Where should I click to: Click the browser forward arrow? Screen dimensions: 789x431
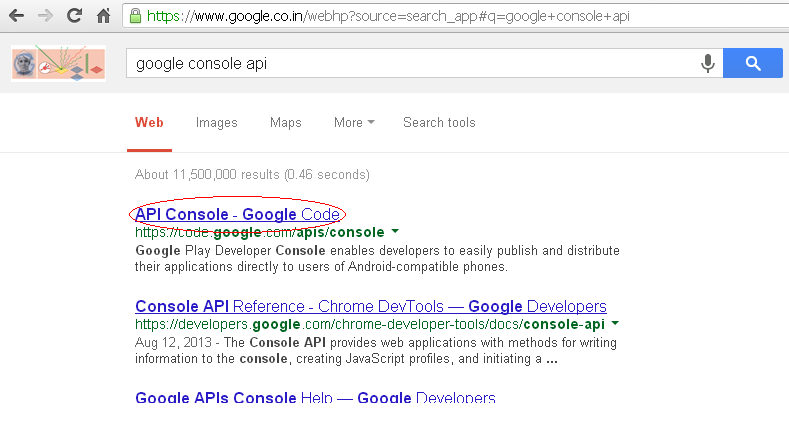45,16
